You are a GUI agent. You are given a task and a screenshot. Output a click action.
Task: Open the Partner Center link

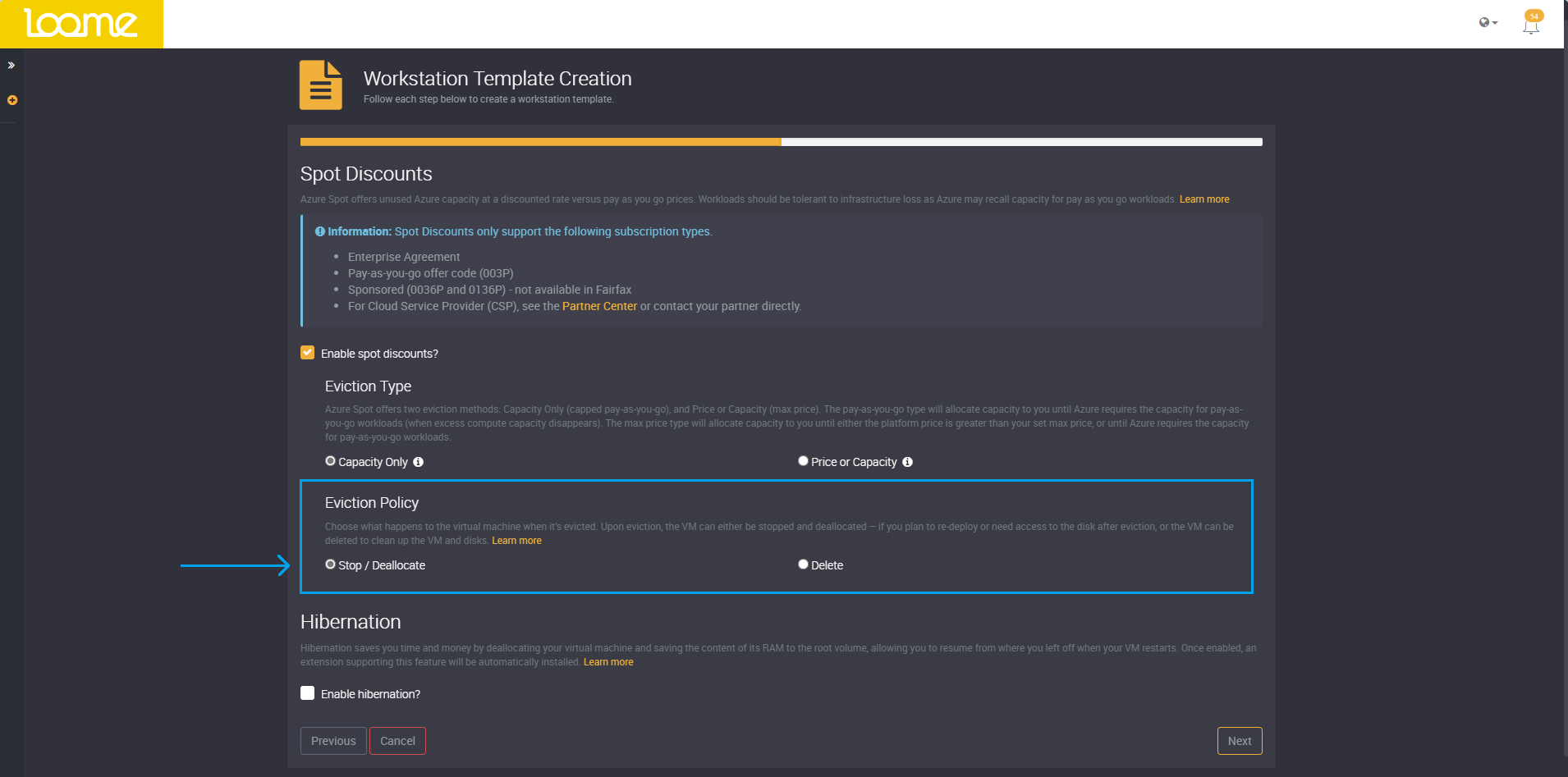pos(599,306)
